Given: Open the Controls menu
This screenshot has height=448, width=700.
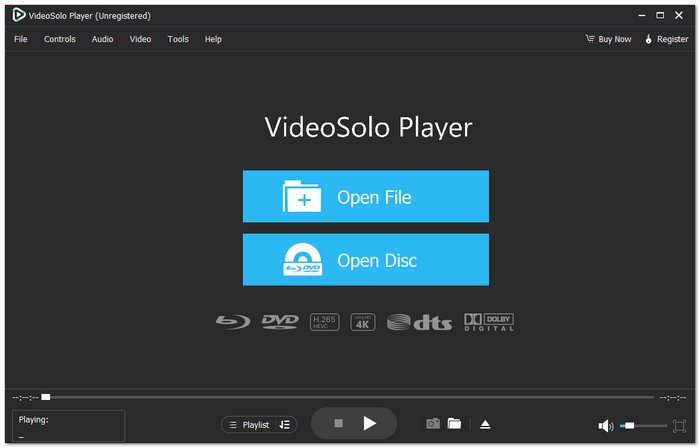Looking at the screenshot, I should [59, 39].
